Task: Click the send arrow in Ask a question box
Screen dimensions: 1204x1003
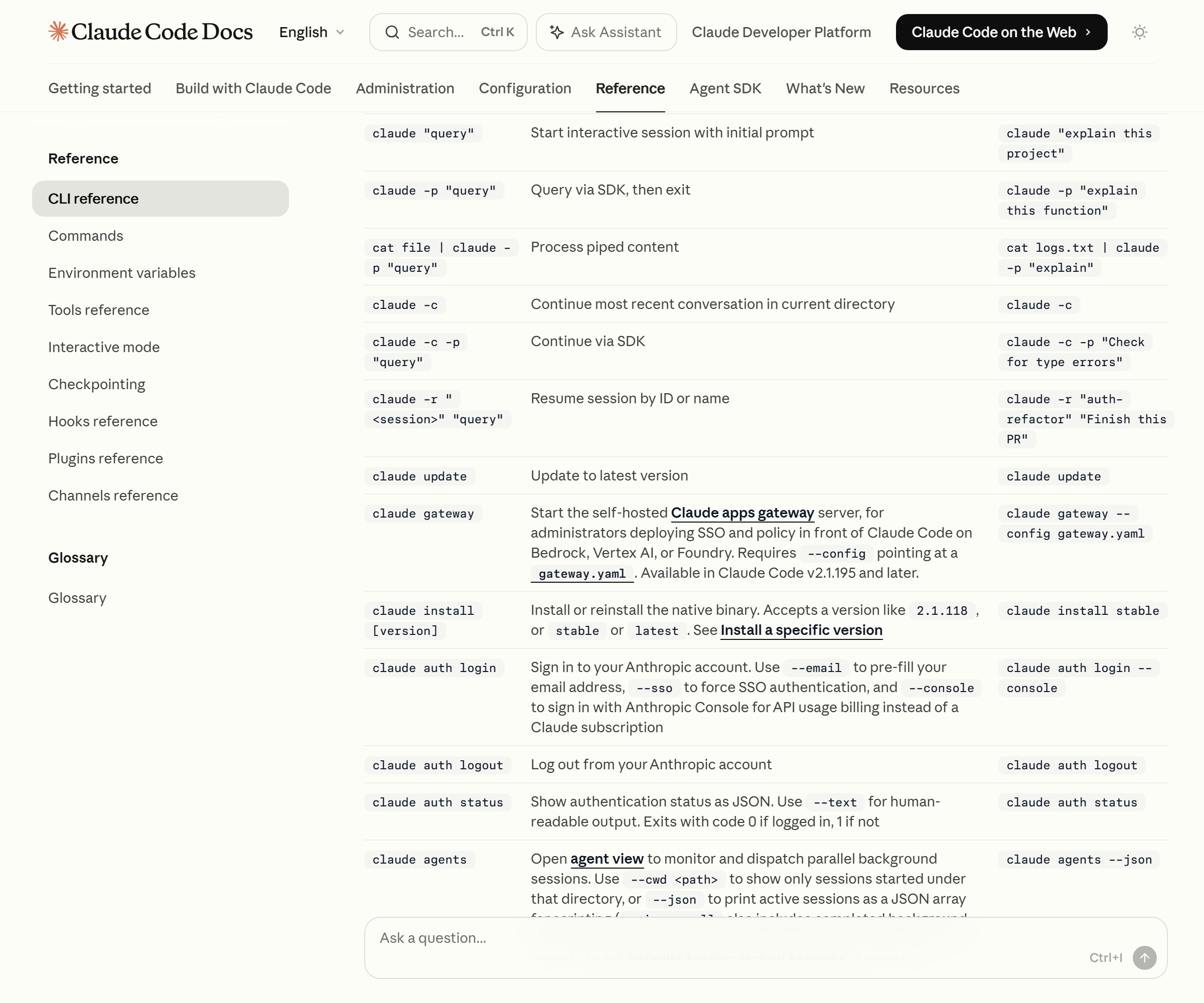Action: 1144,957
